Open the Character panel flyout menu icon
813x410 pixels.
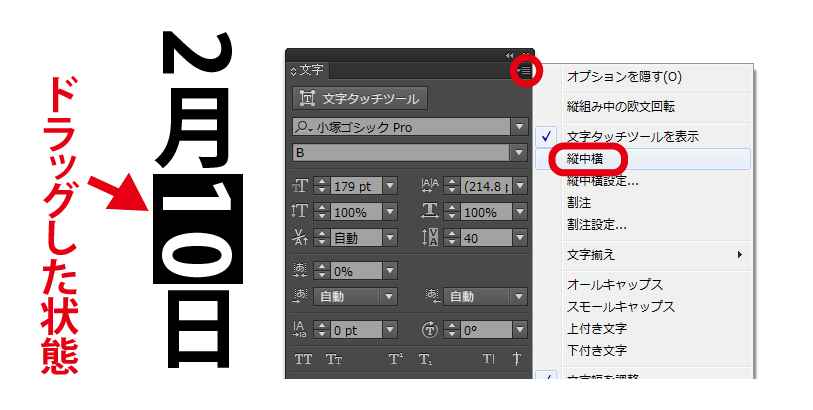(526, 70)
